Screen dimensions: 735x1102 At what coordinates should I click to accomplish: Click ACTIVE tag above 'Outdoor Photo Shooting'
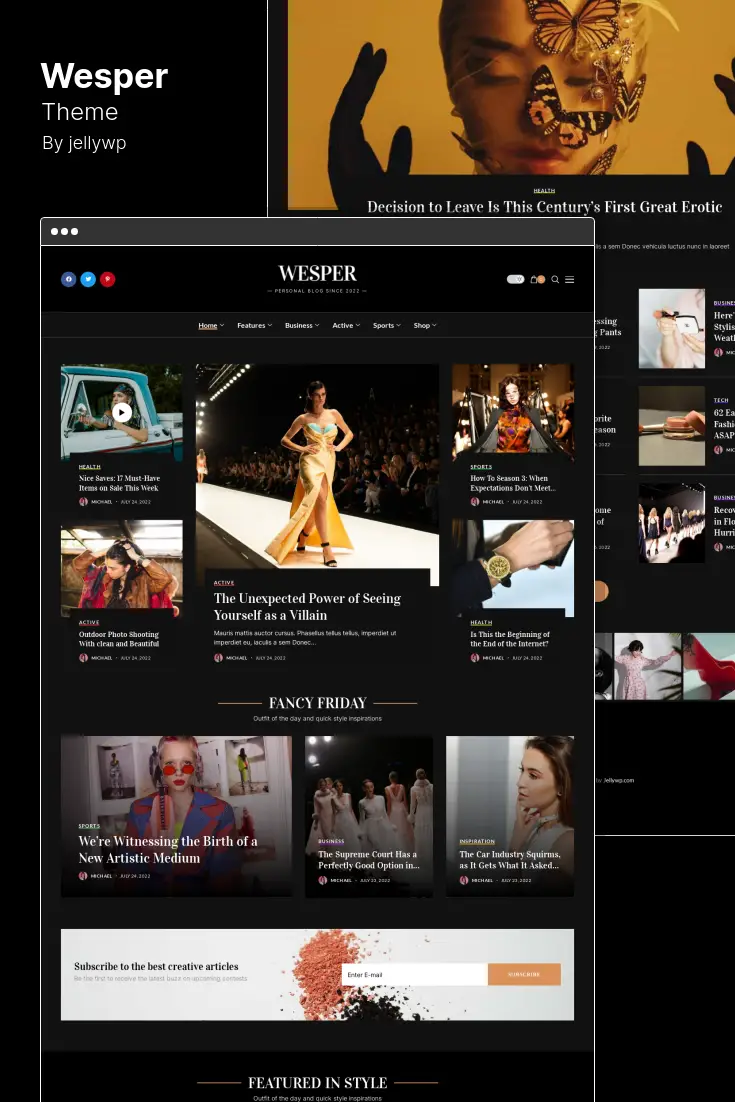coord(89,623)
